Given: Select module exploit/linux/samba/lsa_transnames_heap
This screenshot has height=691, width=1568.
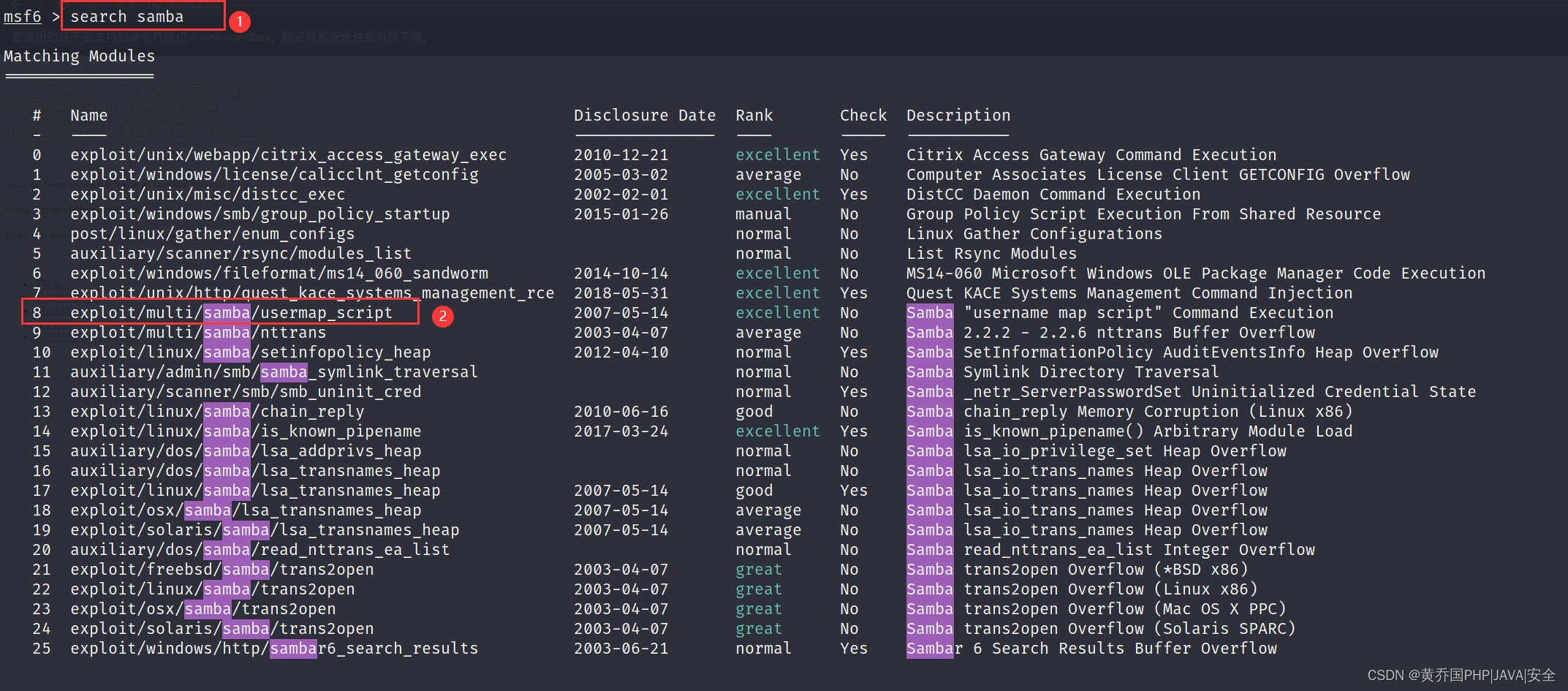Looking at the screenshot, I should point(255,491).
